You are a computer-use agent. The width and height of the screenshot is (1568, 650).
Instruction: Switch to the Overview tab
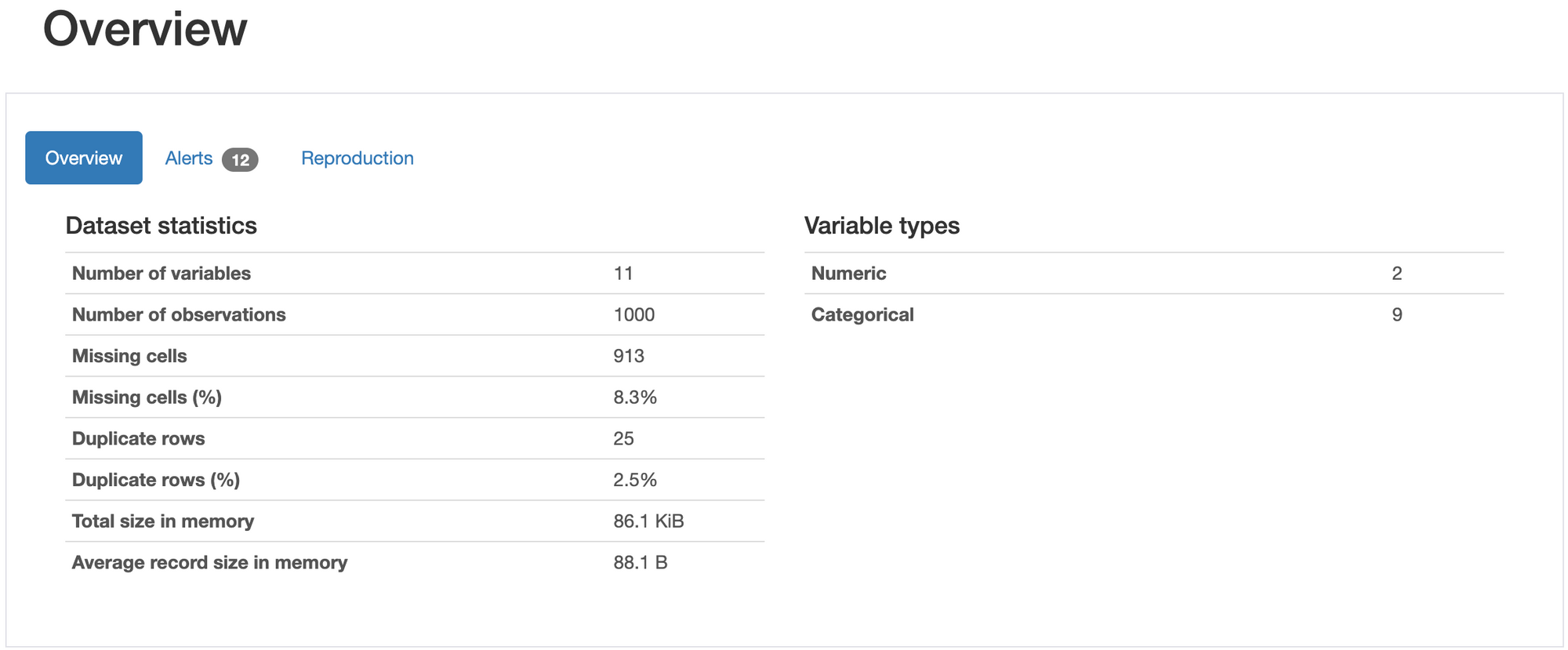(84, 158)
